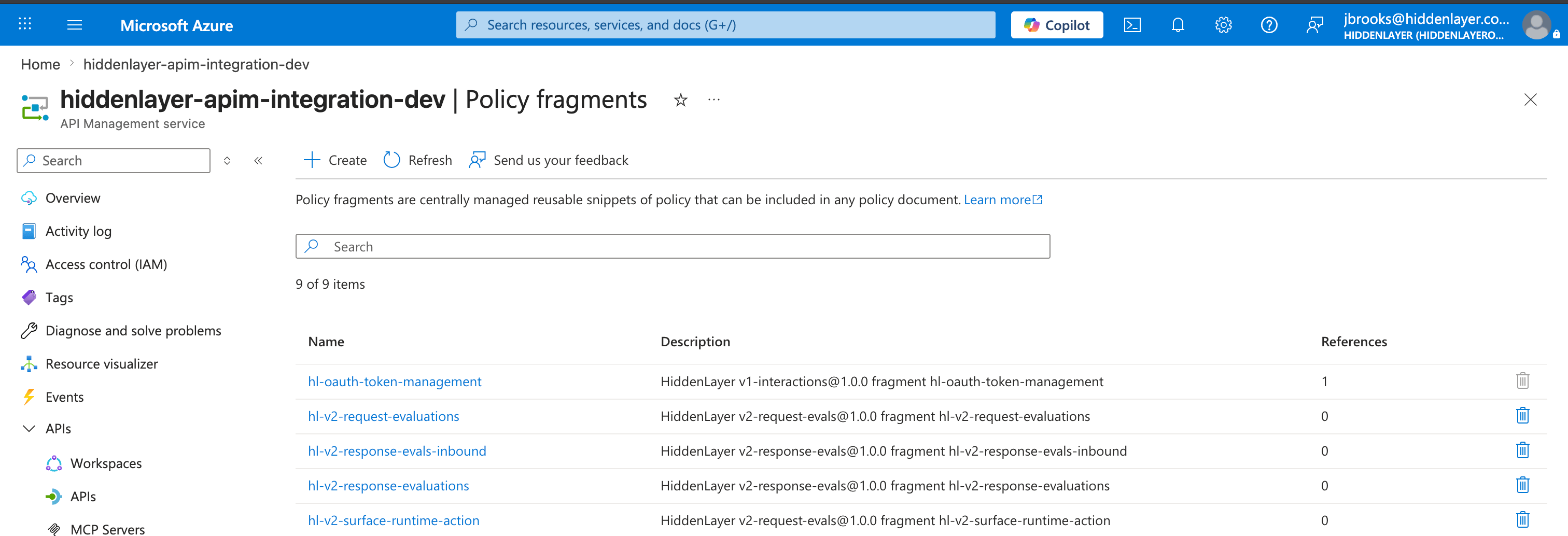Focus the policy fragments Search box
The width and height of the screenshot is (1568, 536).
point(673,246)
